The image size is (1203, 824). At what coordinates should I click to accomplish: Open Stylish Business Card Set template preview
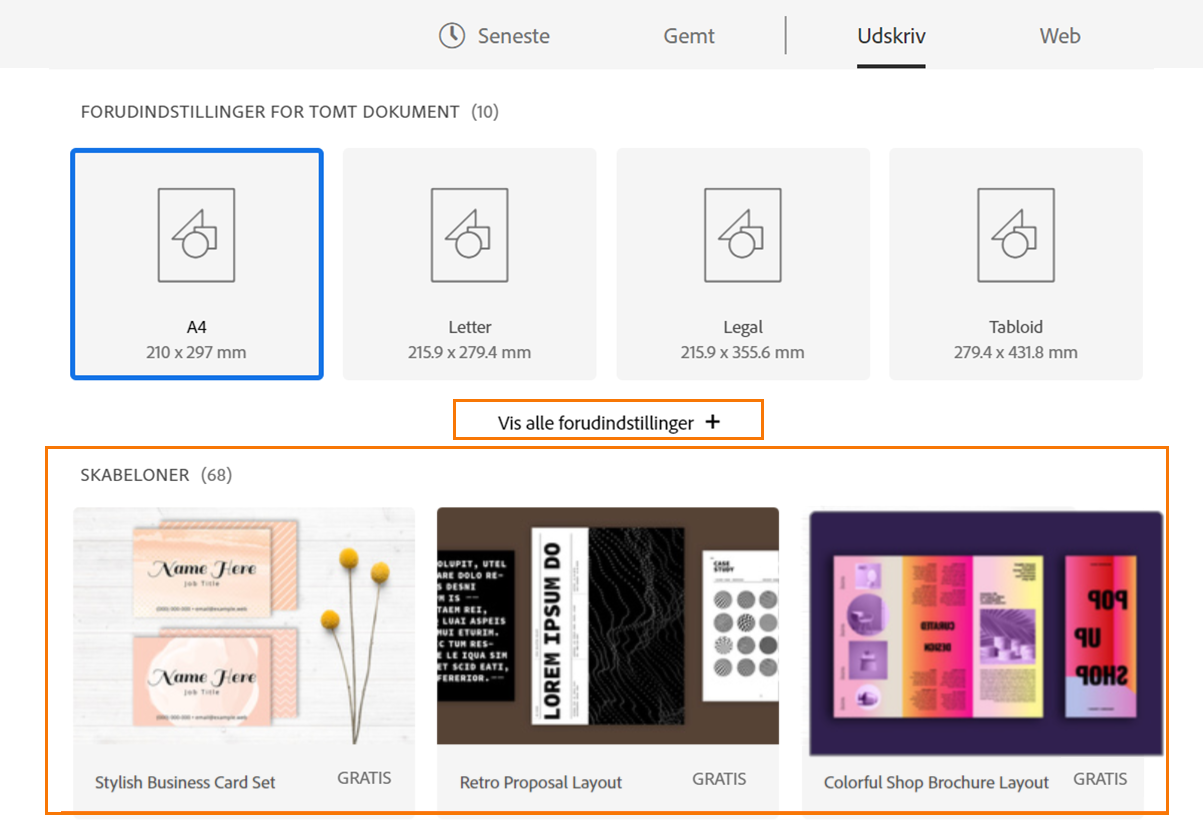[x=244, y=626]
